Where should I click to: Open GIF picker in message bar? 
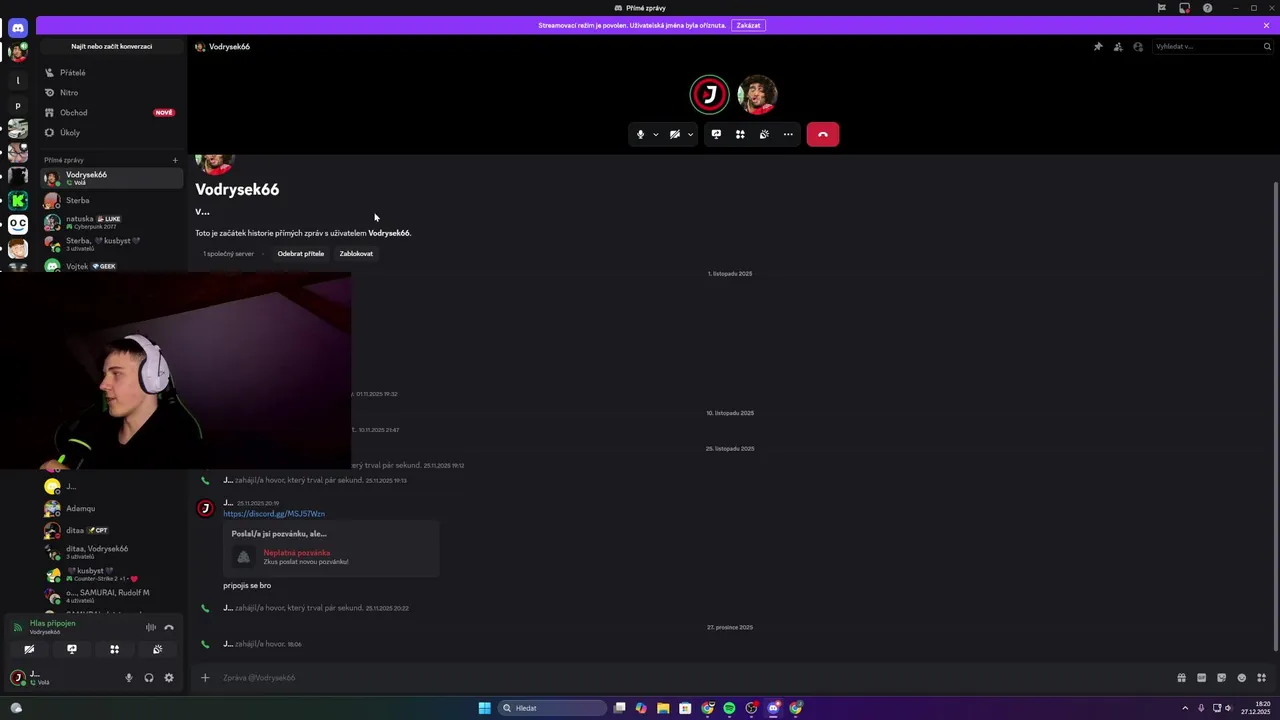point(1202,678)
